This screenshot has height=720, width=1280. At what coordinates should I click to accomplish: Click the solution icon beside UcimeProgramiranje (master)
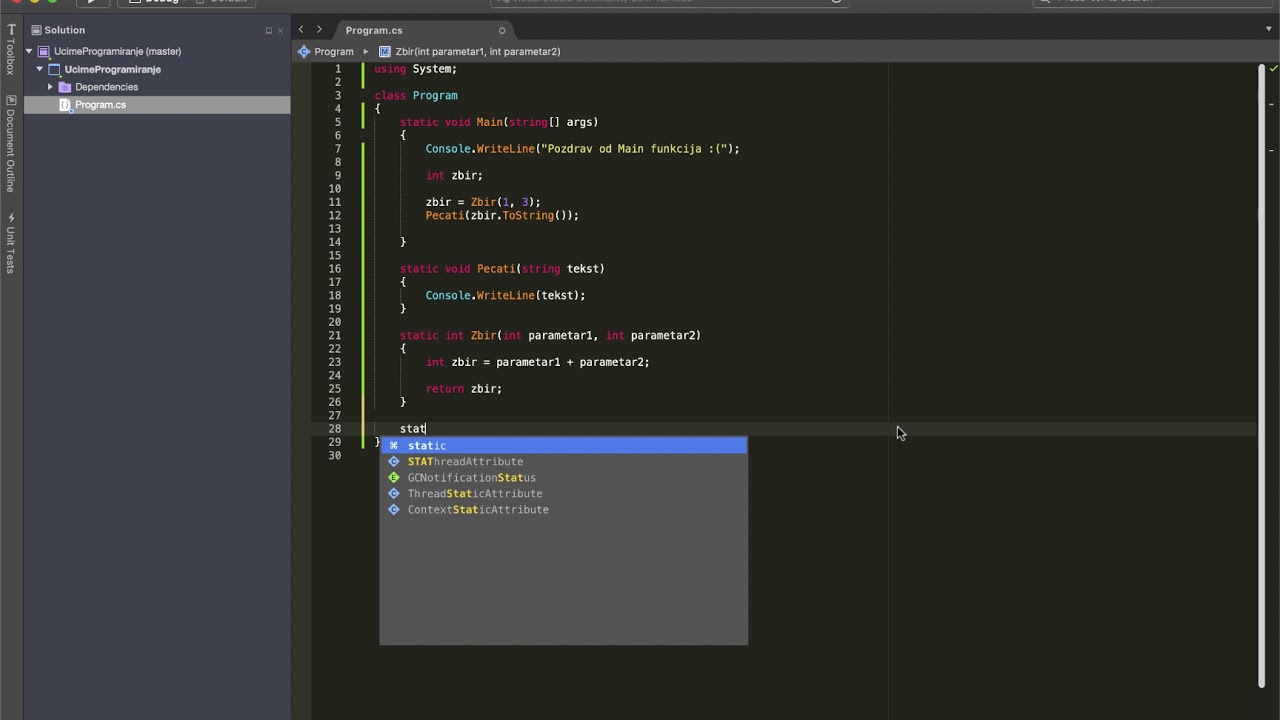tap(44, 51)
